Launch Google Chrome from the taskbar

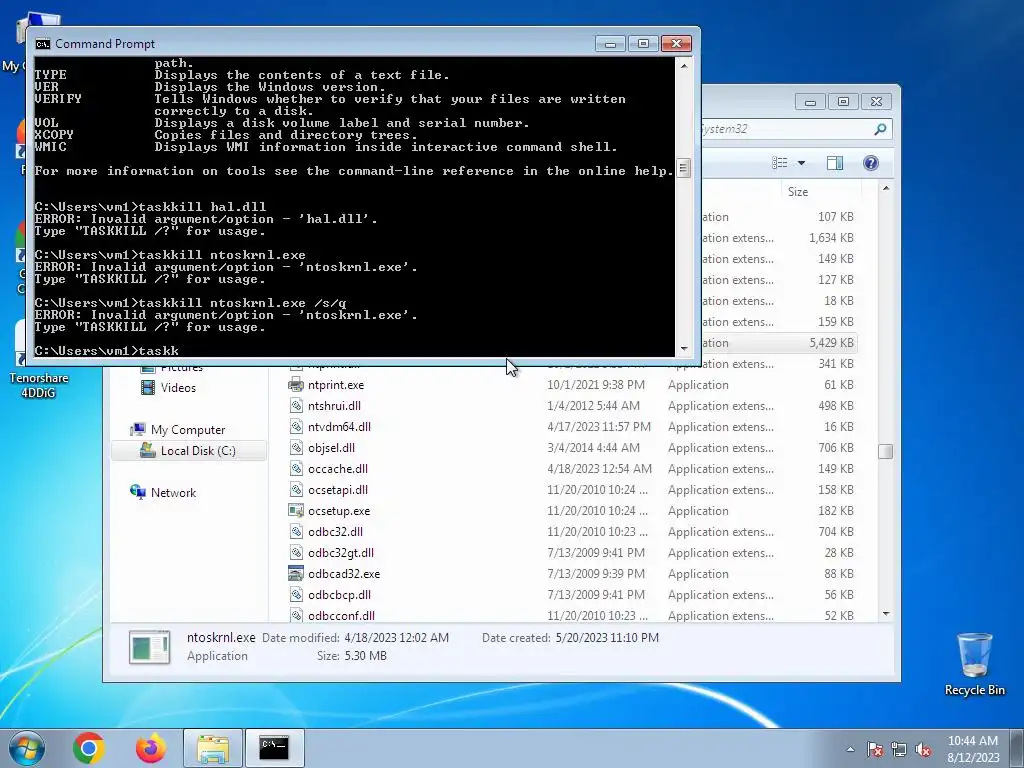pyautogui.click(x=89, y=748)
